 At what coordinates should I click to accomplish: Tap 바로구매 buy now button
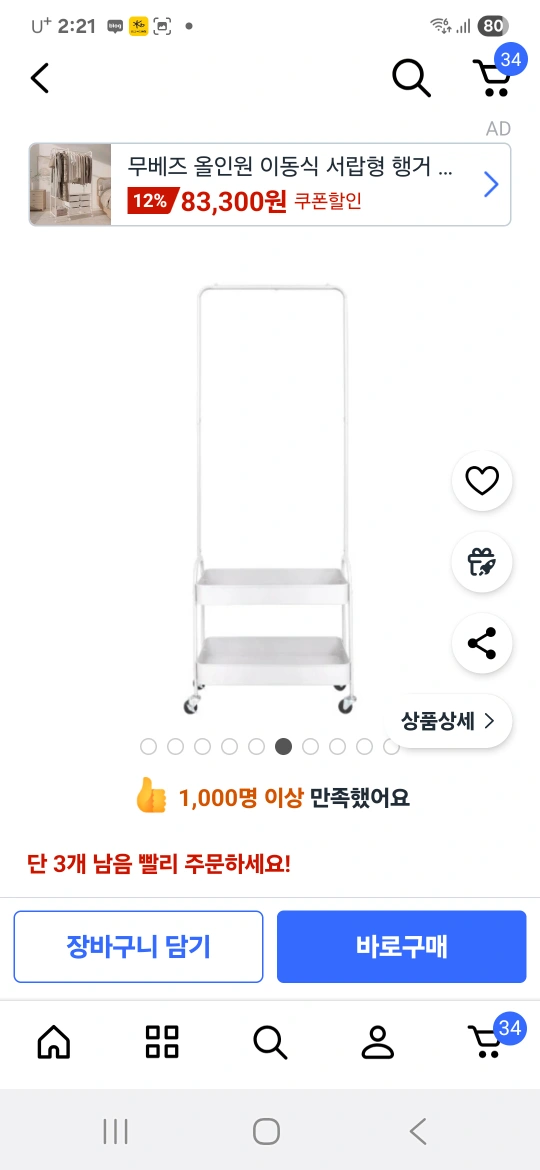pyautogui.click(x=401, y=946)
